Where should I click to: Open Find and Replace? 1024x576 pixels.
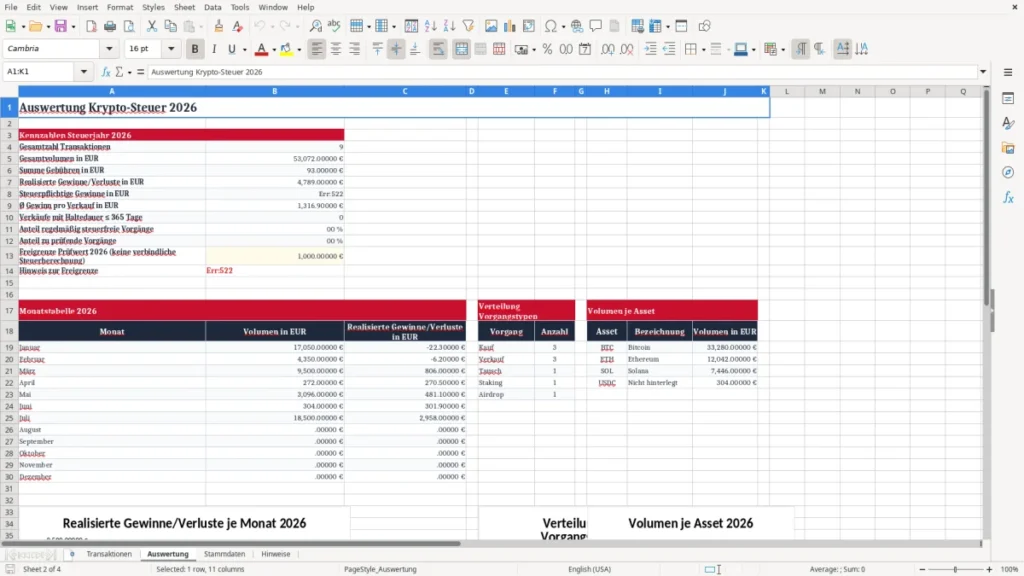[x=315, y=26]
